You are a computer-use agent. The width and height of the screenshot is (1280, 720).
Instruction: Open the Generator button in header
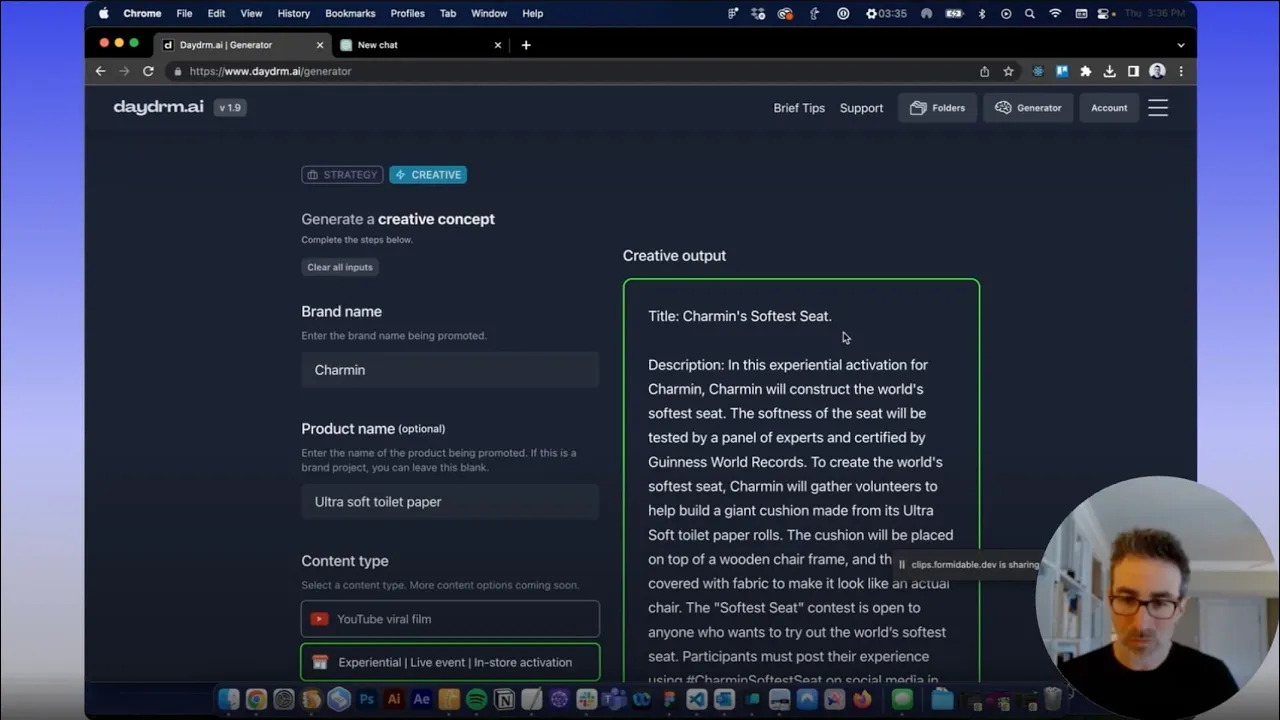pos(1028,108)
